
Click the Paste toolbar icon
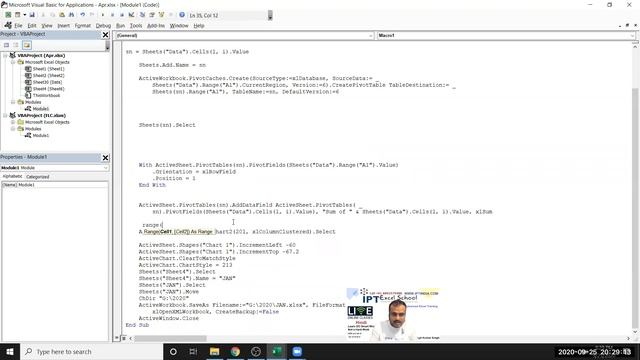coord(62,15)
